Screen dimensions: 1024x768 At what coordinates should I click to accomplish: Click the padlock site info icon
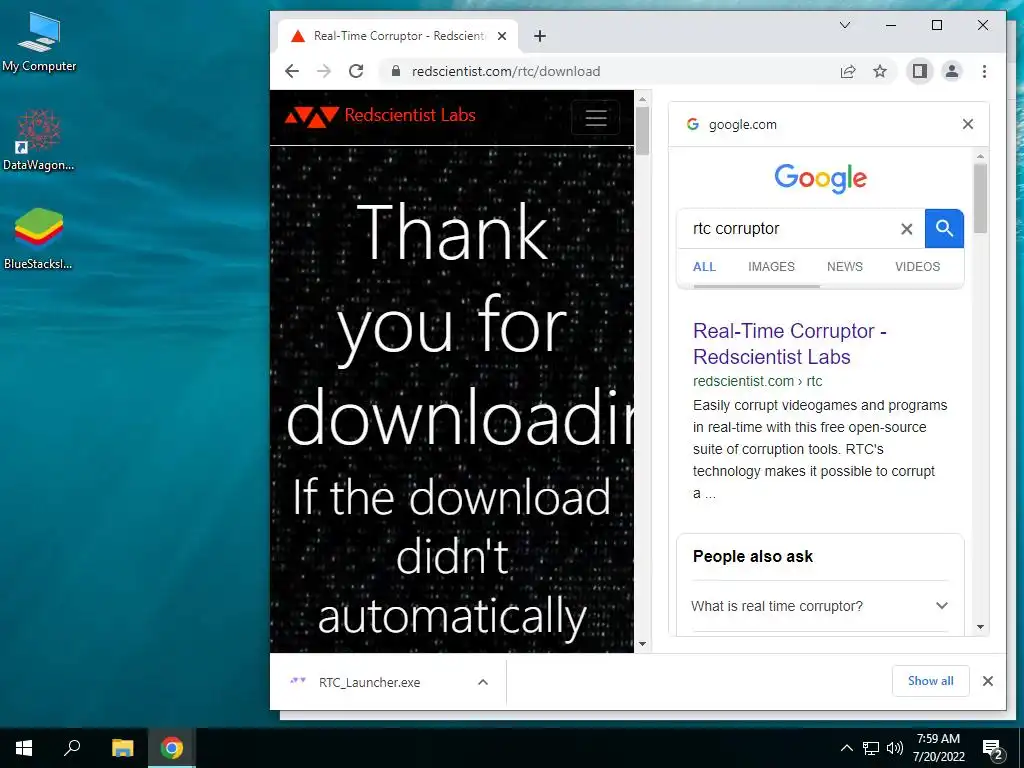396,71
